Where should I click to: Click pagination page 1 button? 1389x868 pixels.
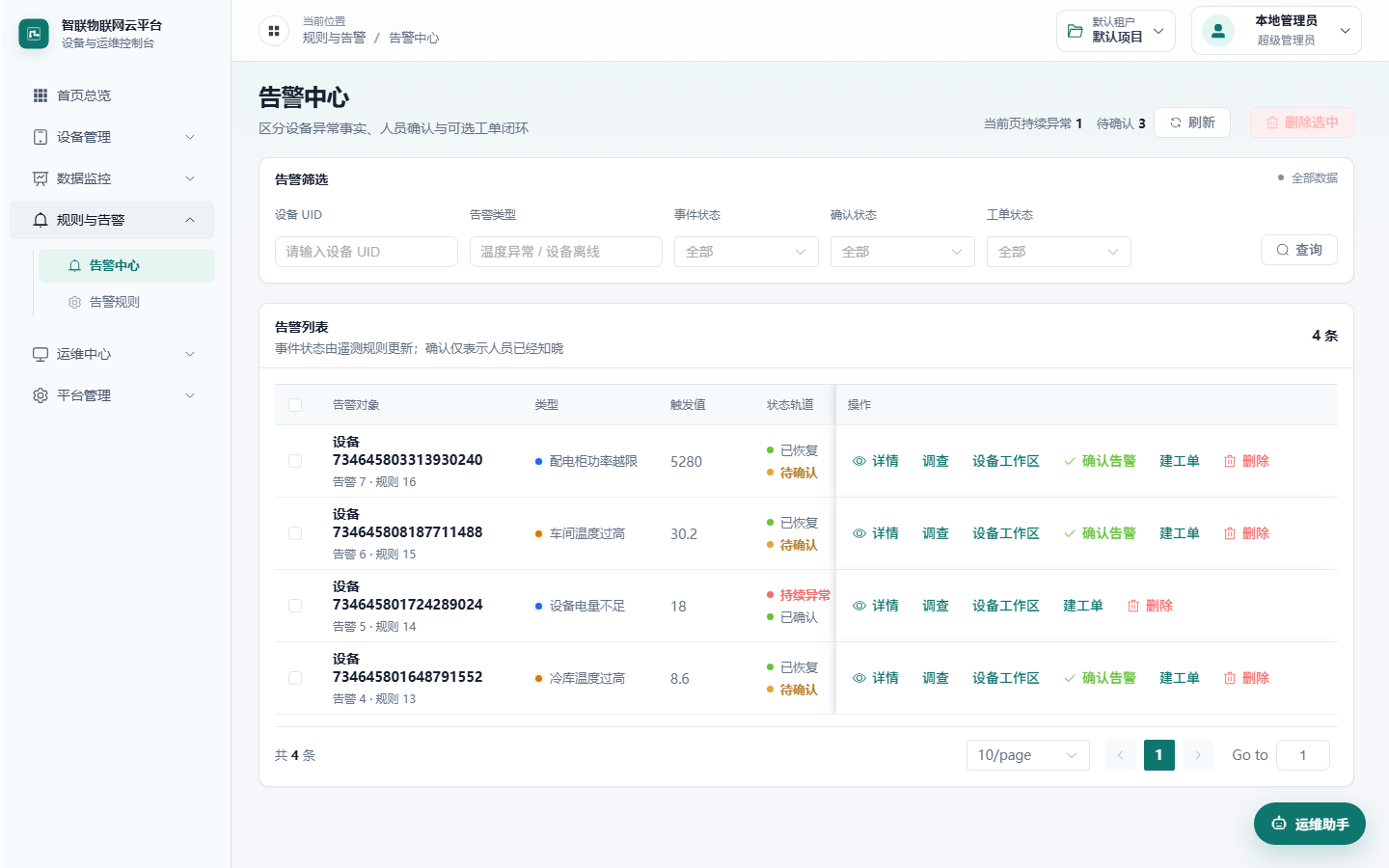coord(1159,755)
